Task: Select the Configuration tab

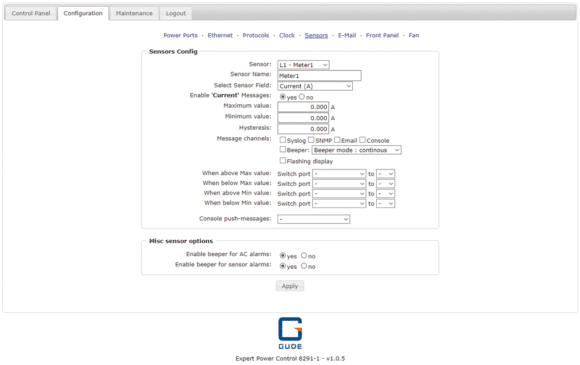Action: [83, 13]
